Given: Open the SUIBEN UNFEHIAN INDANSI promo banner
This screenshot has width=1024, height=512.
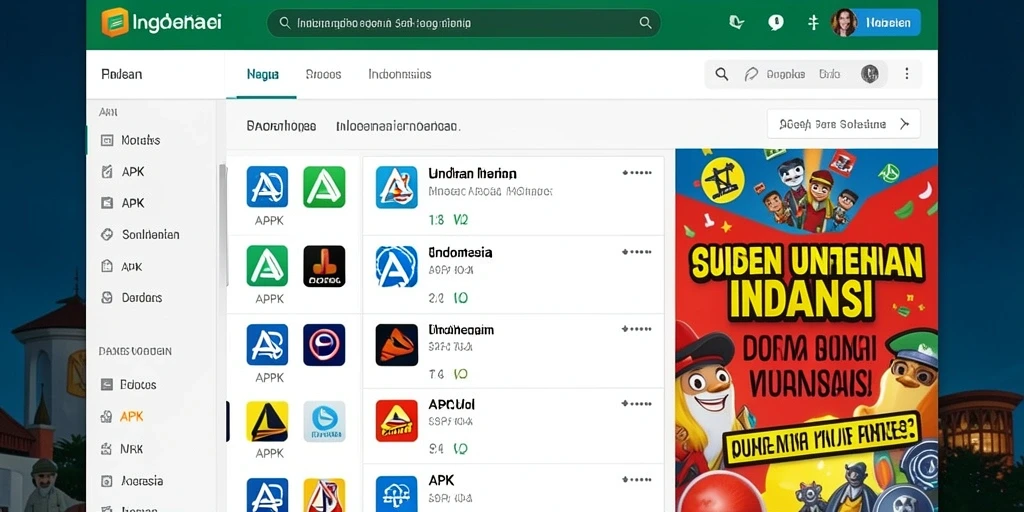Looking at the screenshot, I should tap(807, 330).
